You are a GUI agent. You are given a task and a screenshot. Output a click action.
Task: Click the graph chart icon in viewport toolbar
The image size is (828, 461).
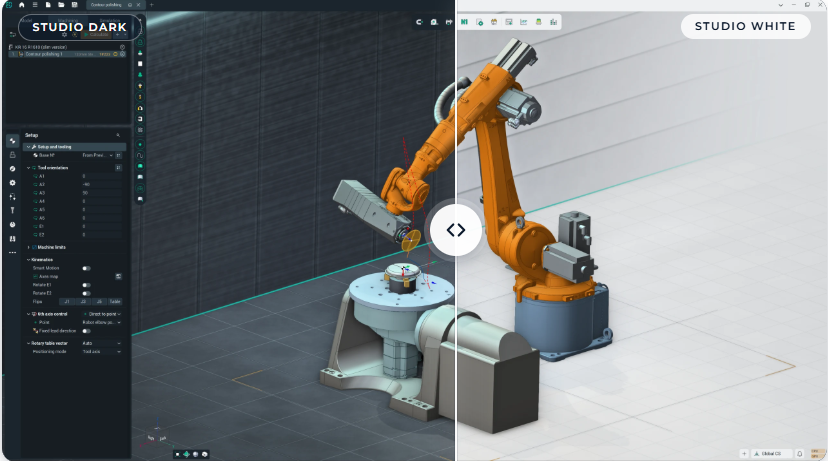(x=523, y=22)
